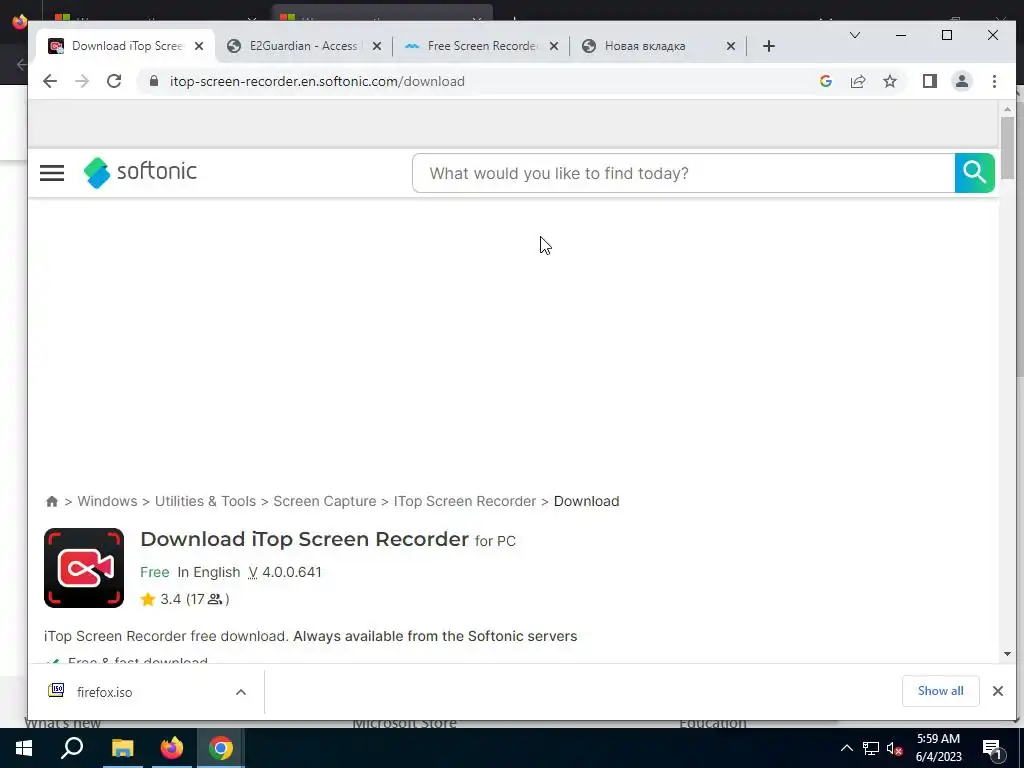The image size is (1024, 768).
Task: Open a new tab with plus button
Action: point(769,46)
